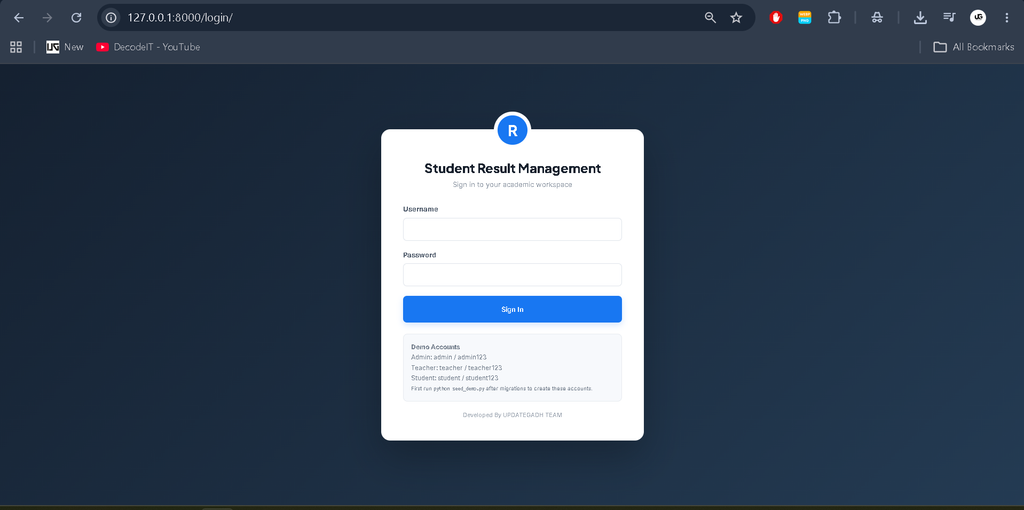The image size is (1024, 510).
Task: Click the 'Teacher: teacher / teacher123' line
Action: [456, 368]
